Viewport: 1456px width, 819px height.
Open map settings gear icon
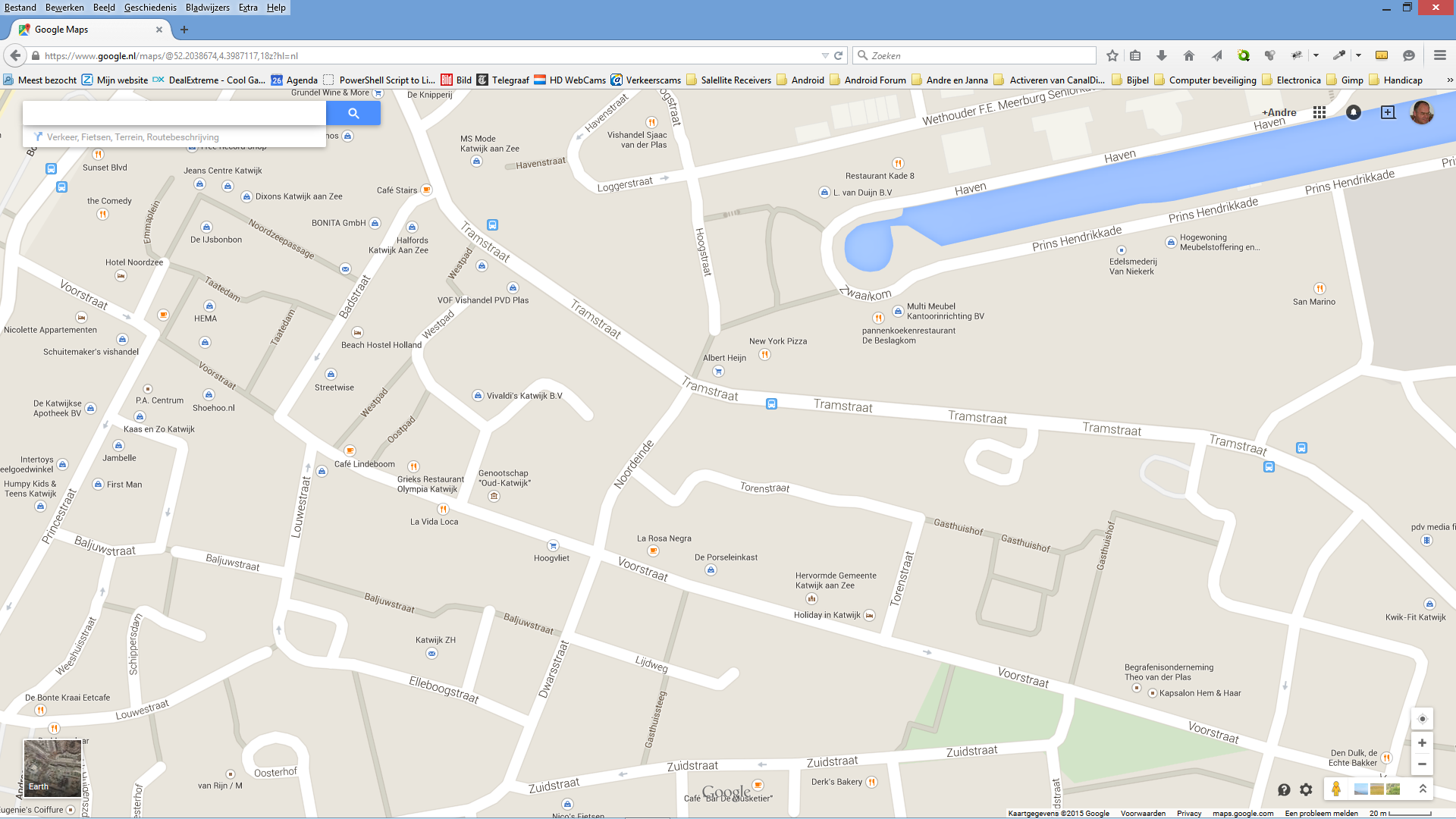(x=1306, y=789)
